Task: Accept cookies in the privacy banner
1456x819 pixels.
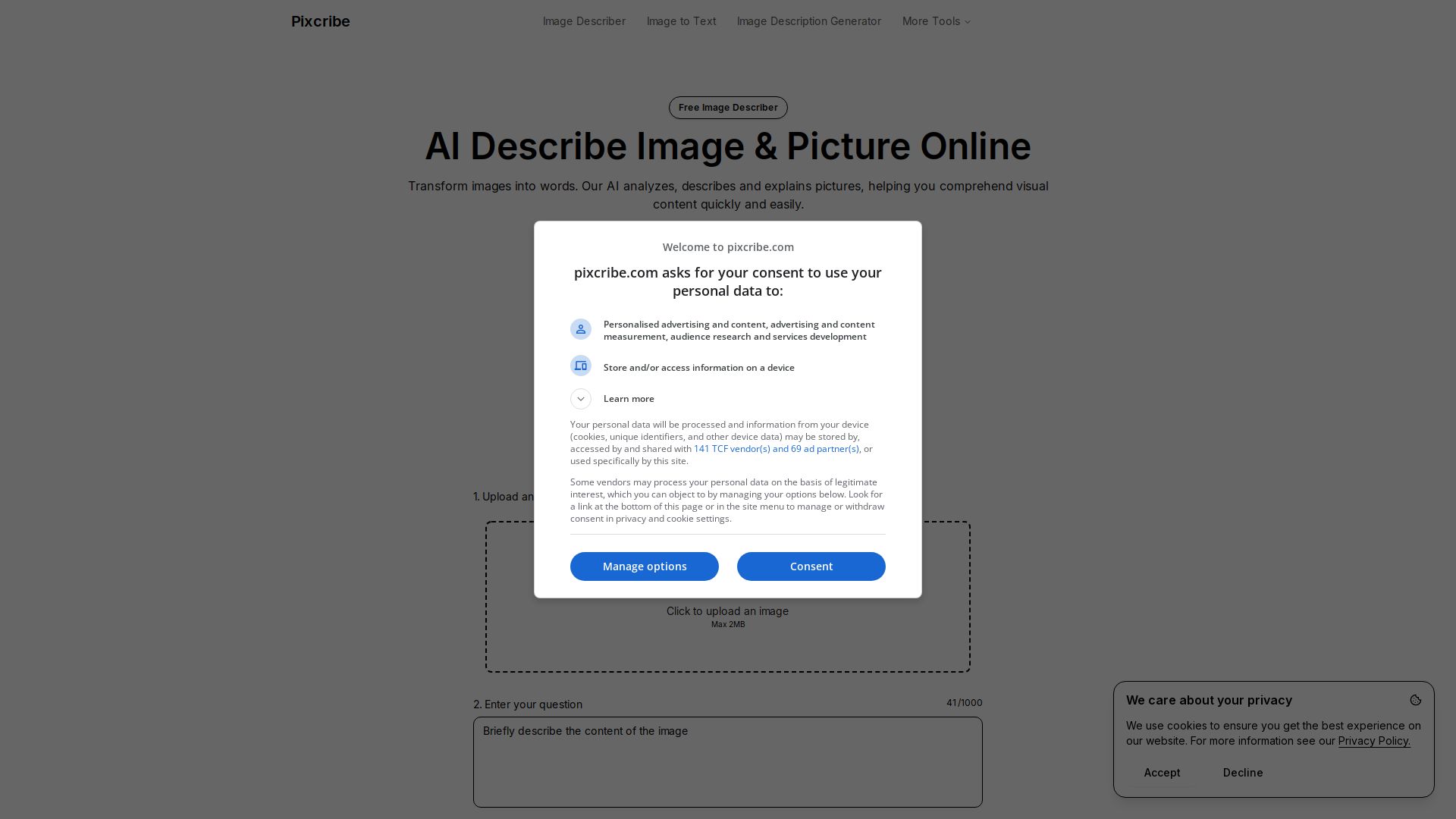Action: pos(1162,773)
